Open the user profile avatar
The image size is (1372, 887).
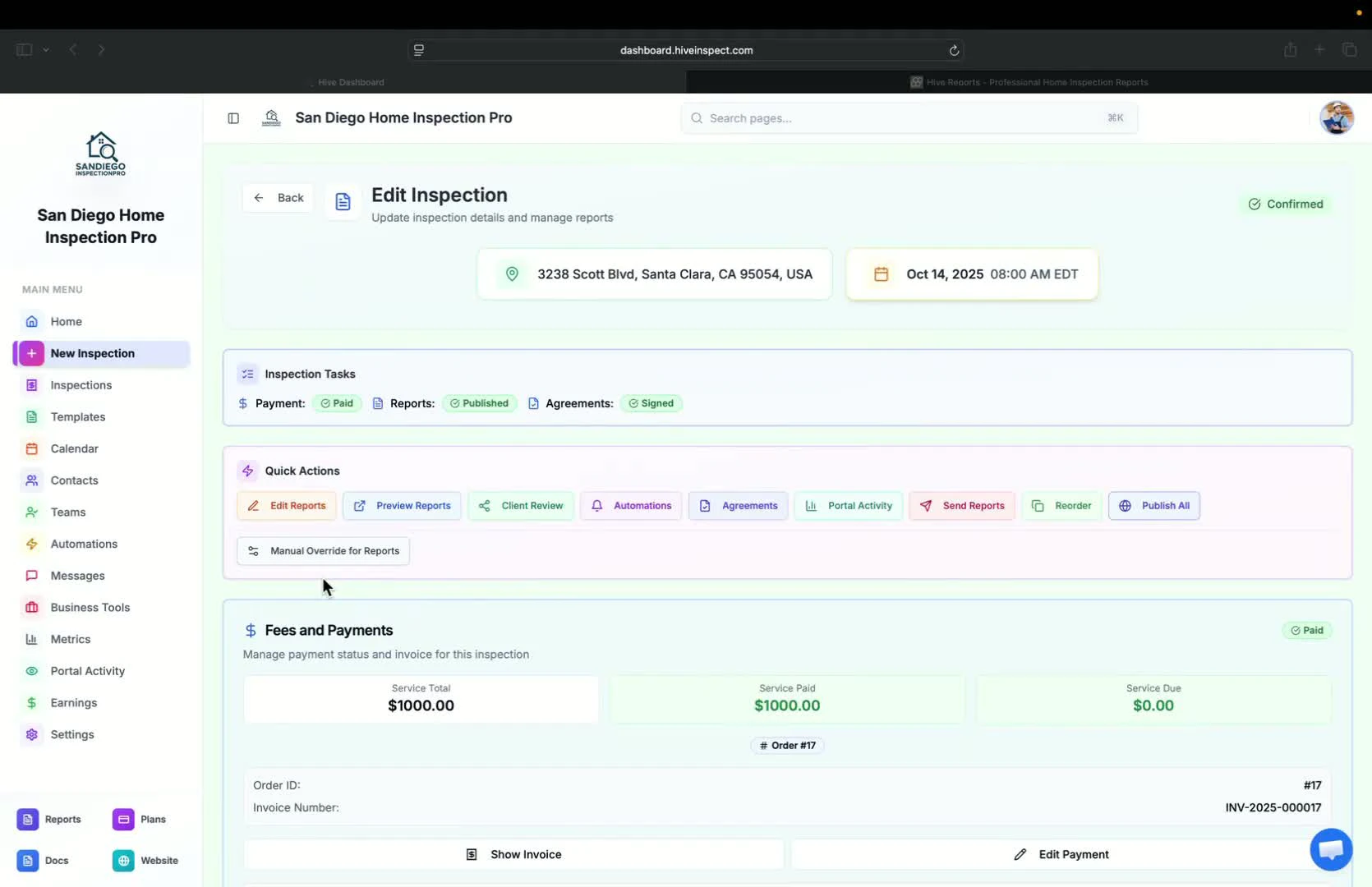tap(1337, 118)
